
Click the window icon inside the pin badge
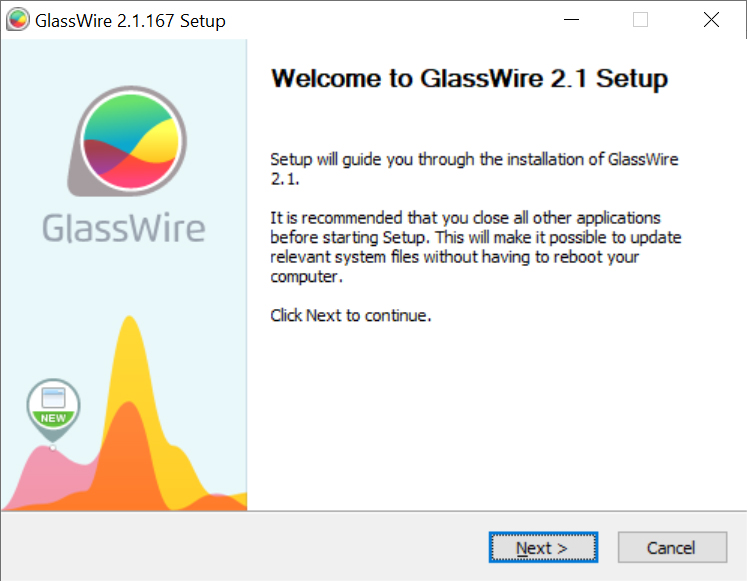click(53, 398)
